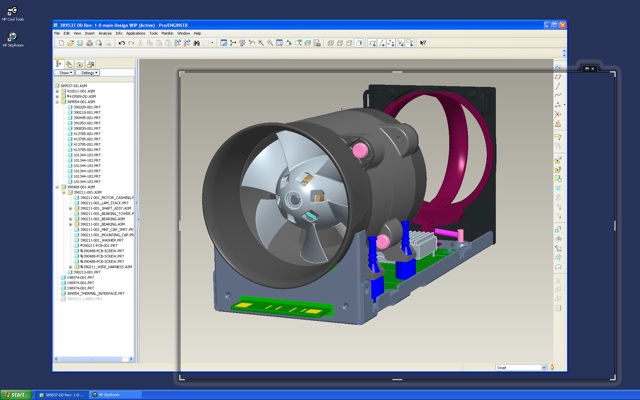640x400 pixels.
Task: Click the New file icon in toolbar
Action: coord(62,43)
